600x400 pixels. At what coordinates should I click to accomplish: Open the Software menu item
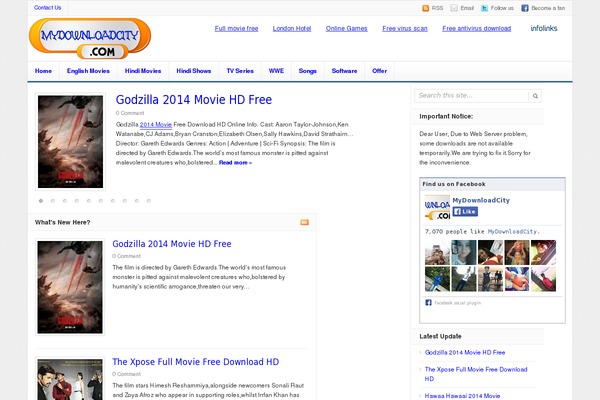[344, 71]
